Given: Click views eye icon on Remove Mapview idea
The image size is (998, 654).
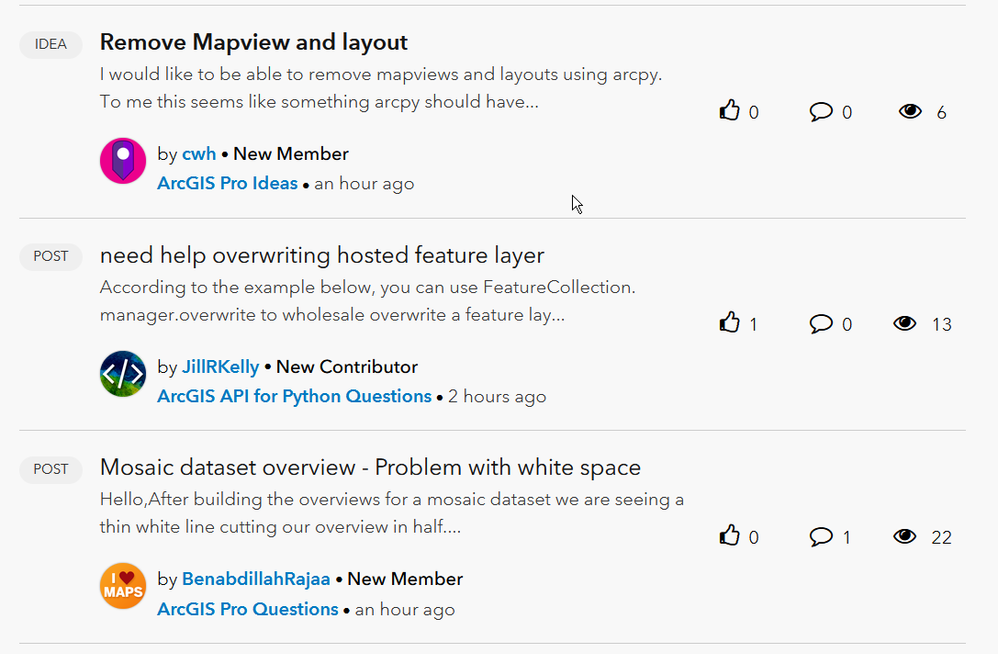Looking at the screenshot, I should [910, 111].
